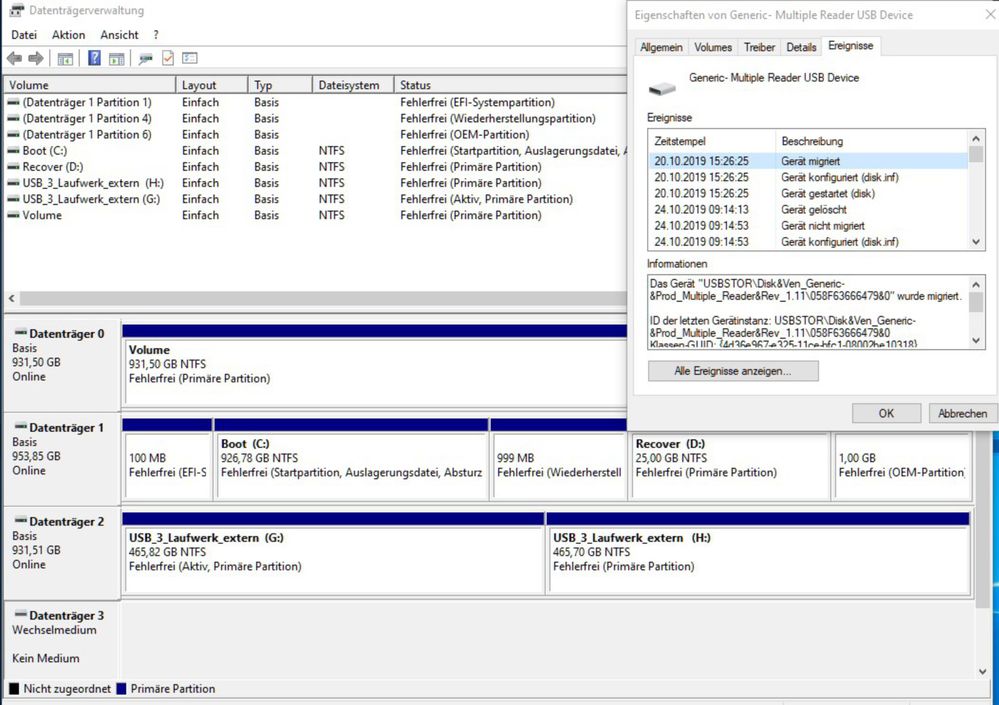Image resolution: width=999 pixels, height=705 pixels.
Task: Open the Ansicht menu
Action: [119, 35]
